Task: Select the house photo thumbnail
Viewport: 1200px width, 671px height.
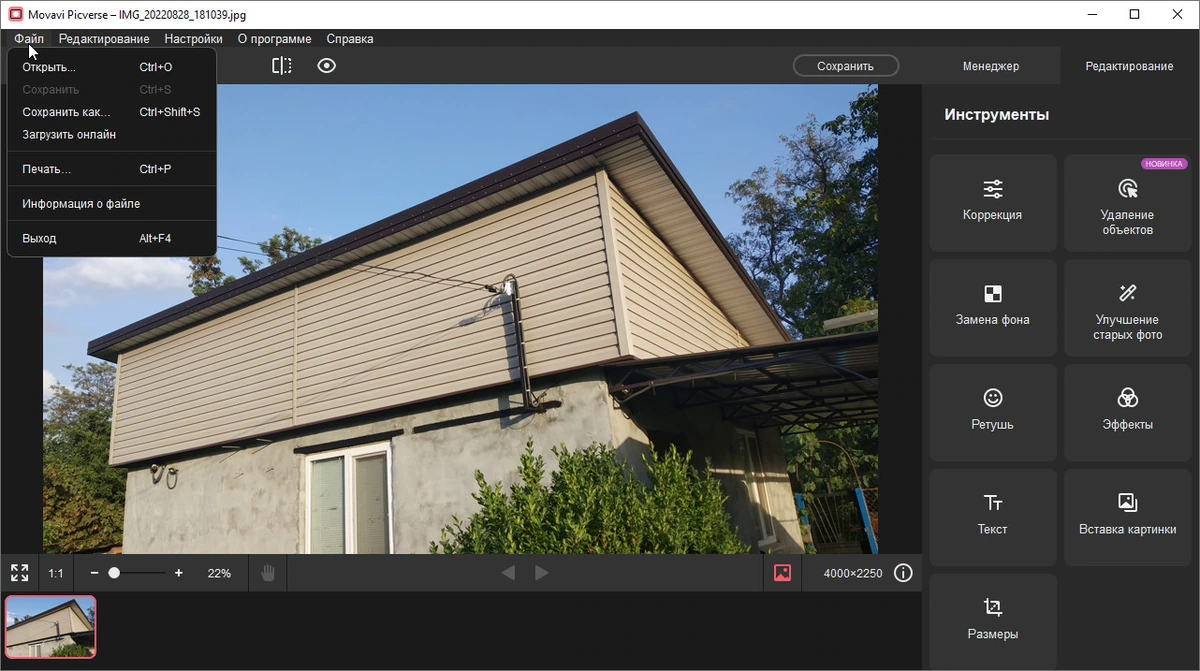Action: click(51, 627)
